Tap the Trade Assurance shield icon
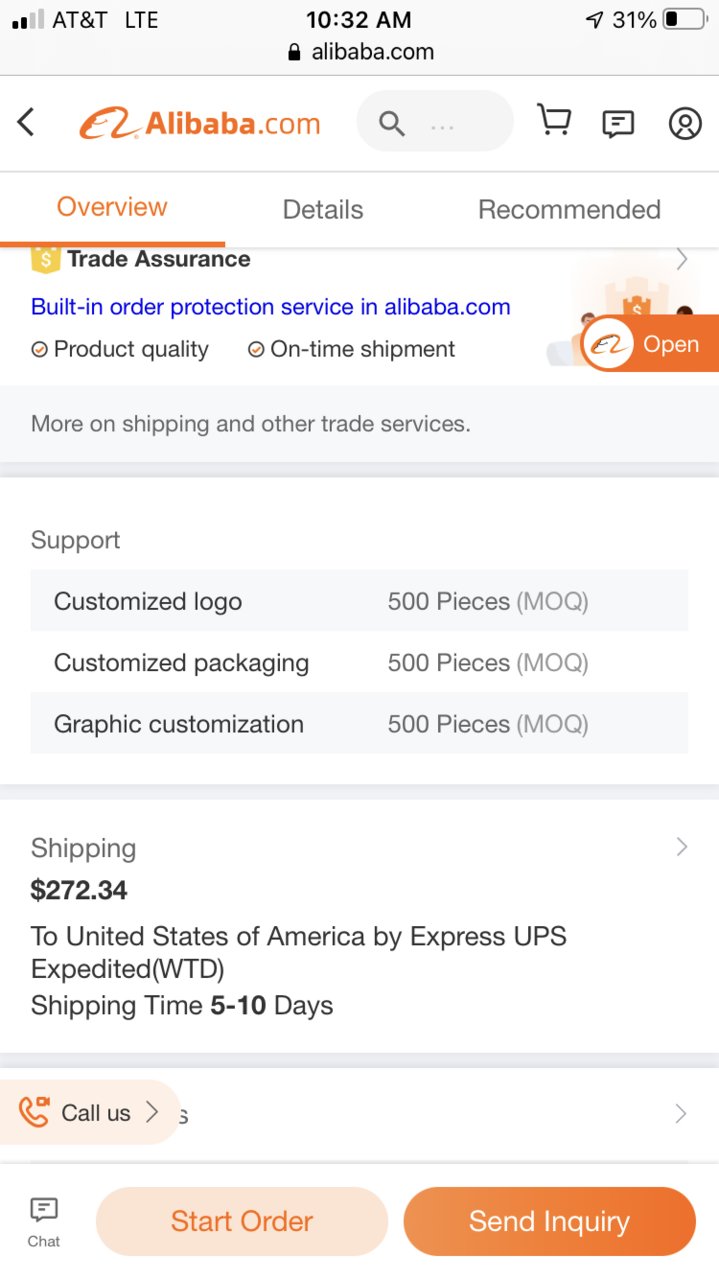This screenshot has height=1279, width=719. [x=46, y=259]
